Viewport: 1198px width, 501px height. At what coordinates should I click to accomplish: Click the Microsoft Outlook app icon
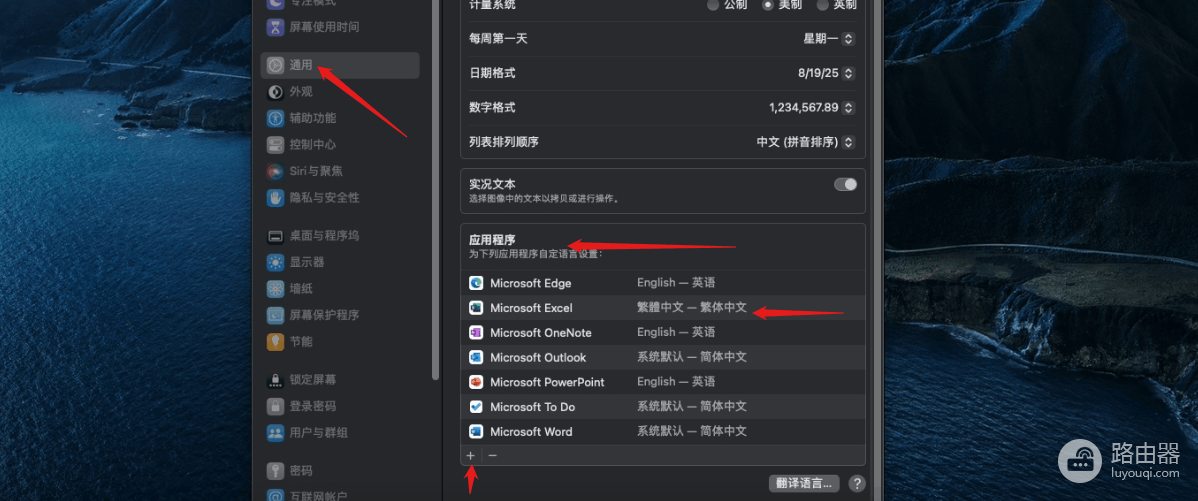[476, 357]
